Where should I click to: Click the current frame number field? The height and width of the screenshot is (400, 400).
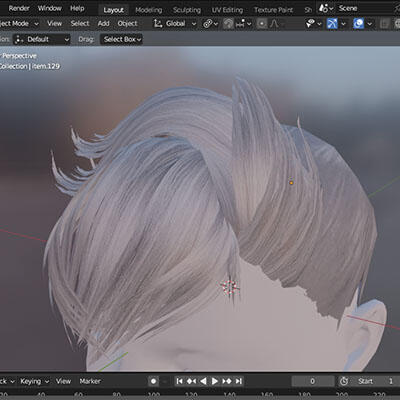coord(313,381)
